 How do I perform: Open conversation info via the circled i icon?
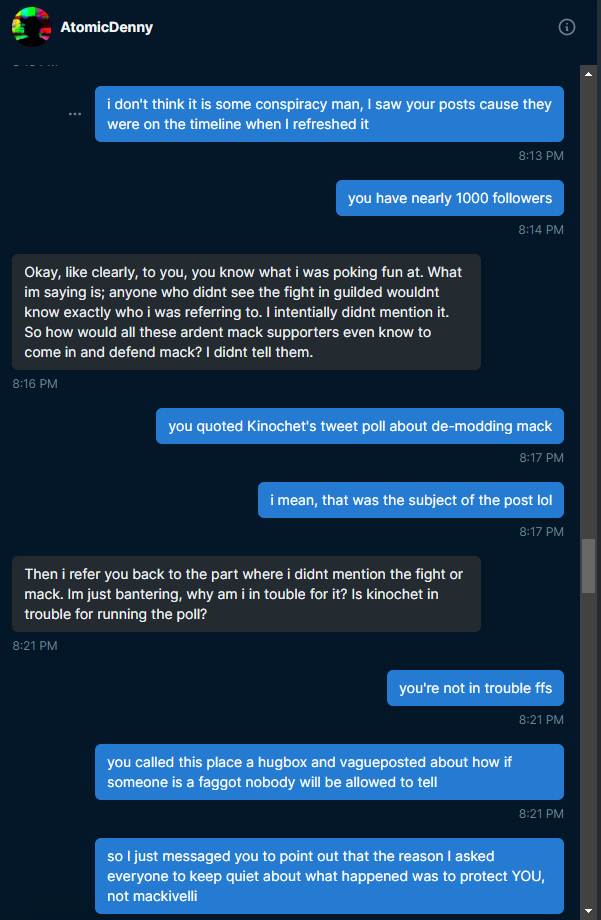tap(567, 28)
